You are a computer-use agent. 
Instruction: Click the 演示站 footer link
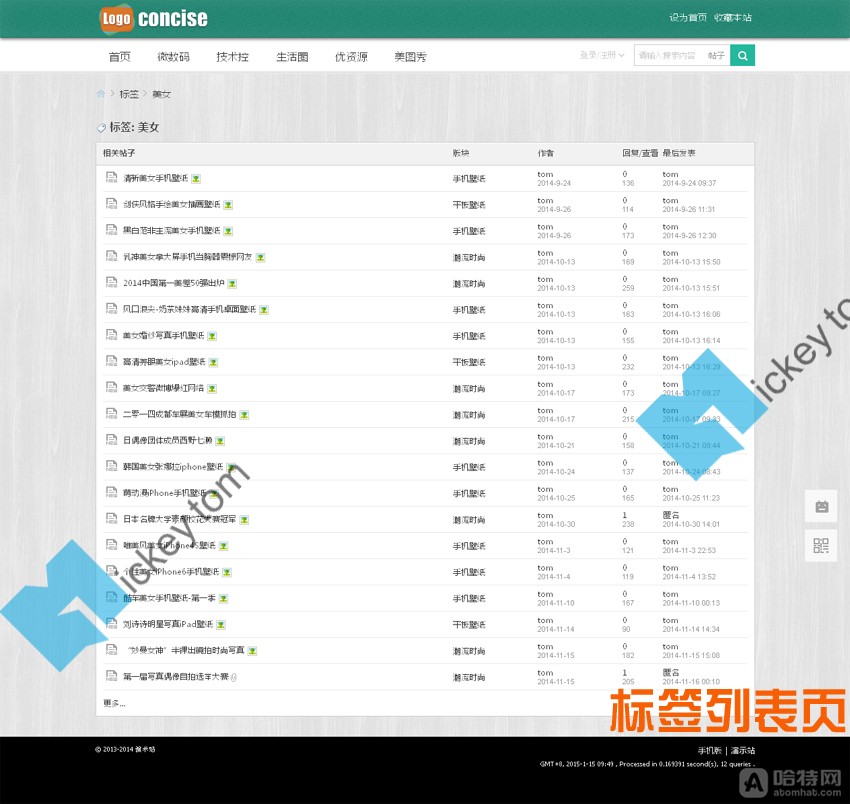(743, 750)
